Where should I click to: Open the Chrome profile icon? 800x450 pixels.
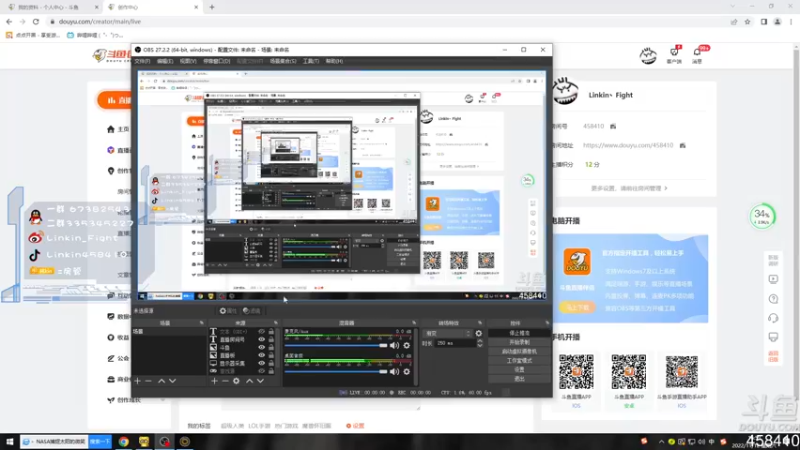[x=777, y=22]
